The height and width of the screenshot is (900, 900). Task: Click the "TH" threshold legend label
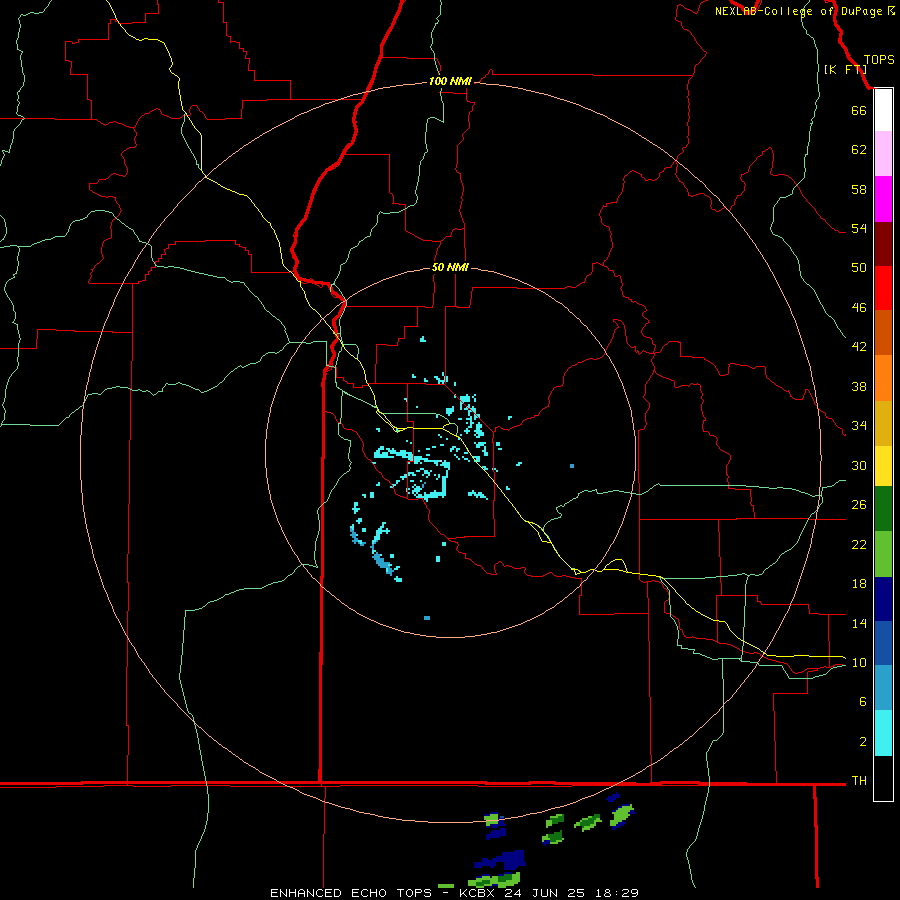pos(859,781)
